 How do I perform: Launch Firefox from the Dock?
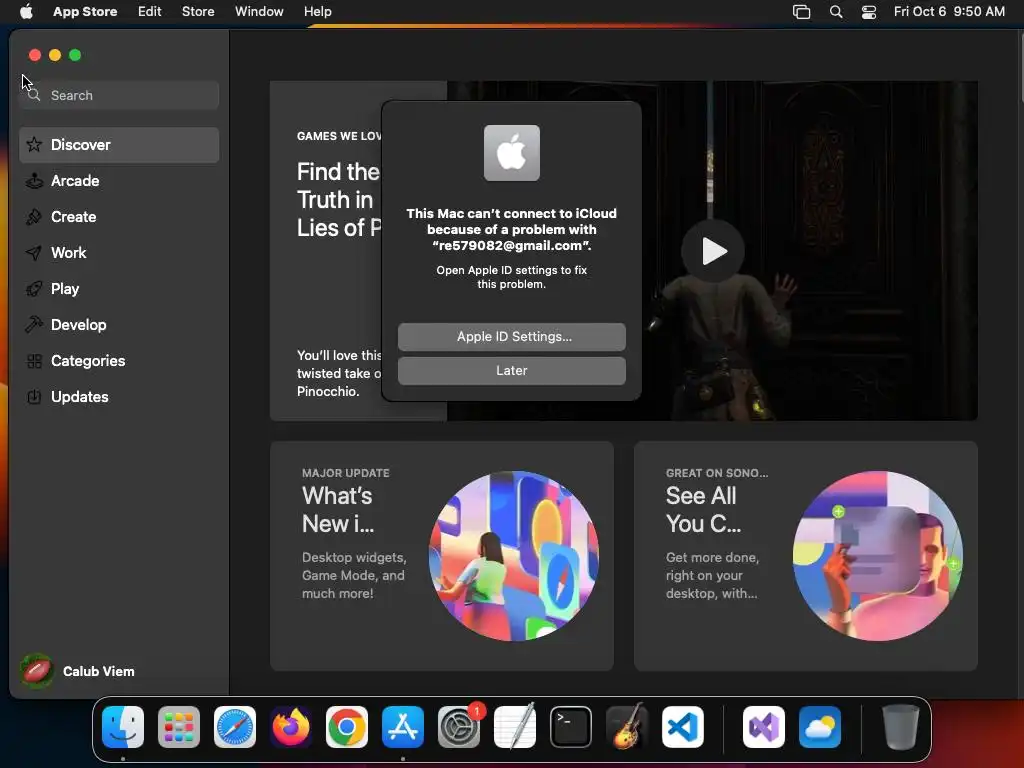[x=291, y=727]
